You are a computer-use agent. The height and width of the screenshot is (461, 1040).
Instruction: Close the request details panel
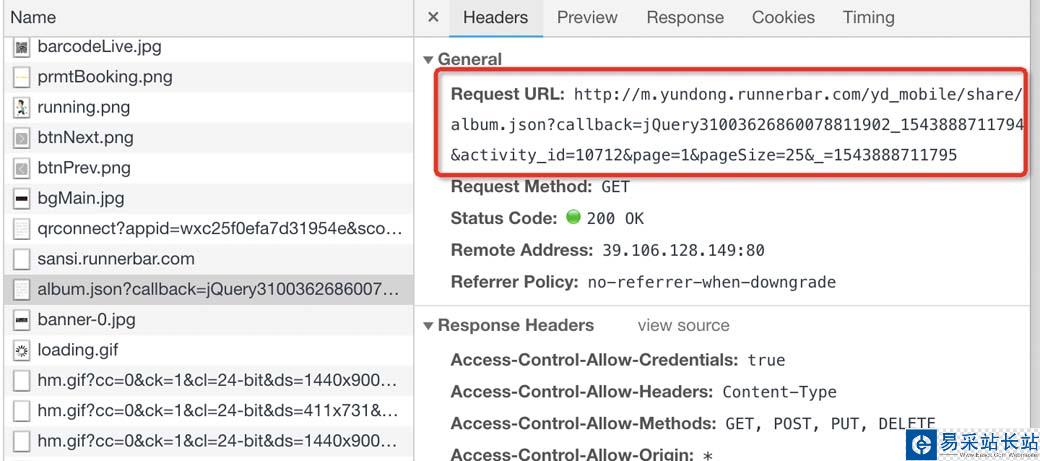(x=433, y=17)
